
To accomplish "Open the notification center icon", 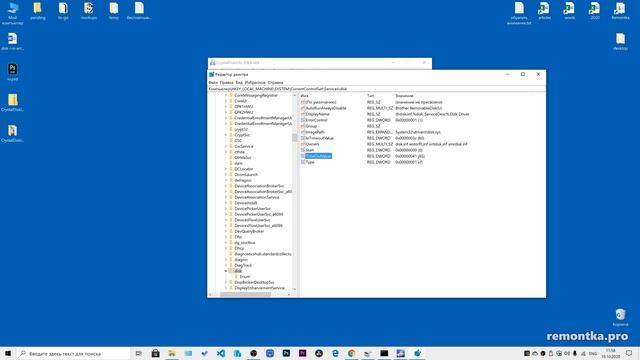I will click(x=629, y=353).
